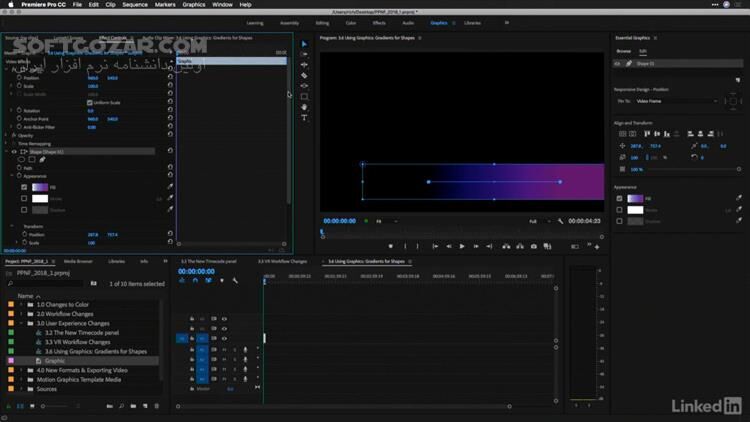Click the New Layer icon in Essential Graphics
The image size is (750, 422).
click(738, 80)
